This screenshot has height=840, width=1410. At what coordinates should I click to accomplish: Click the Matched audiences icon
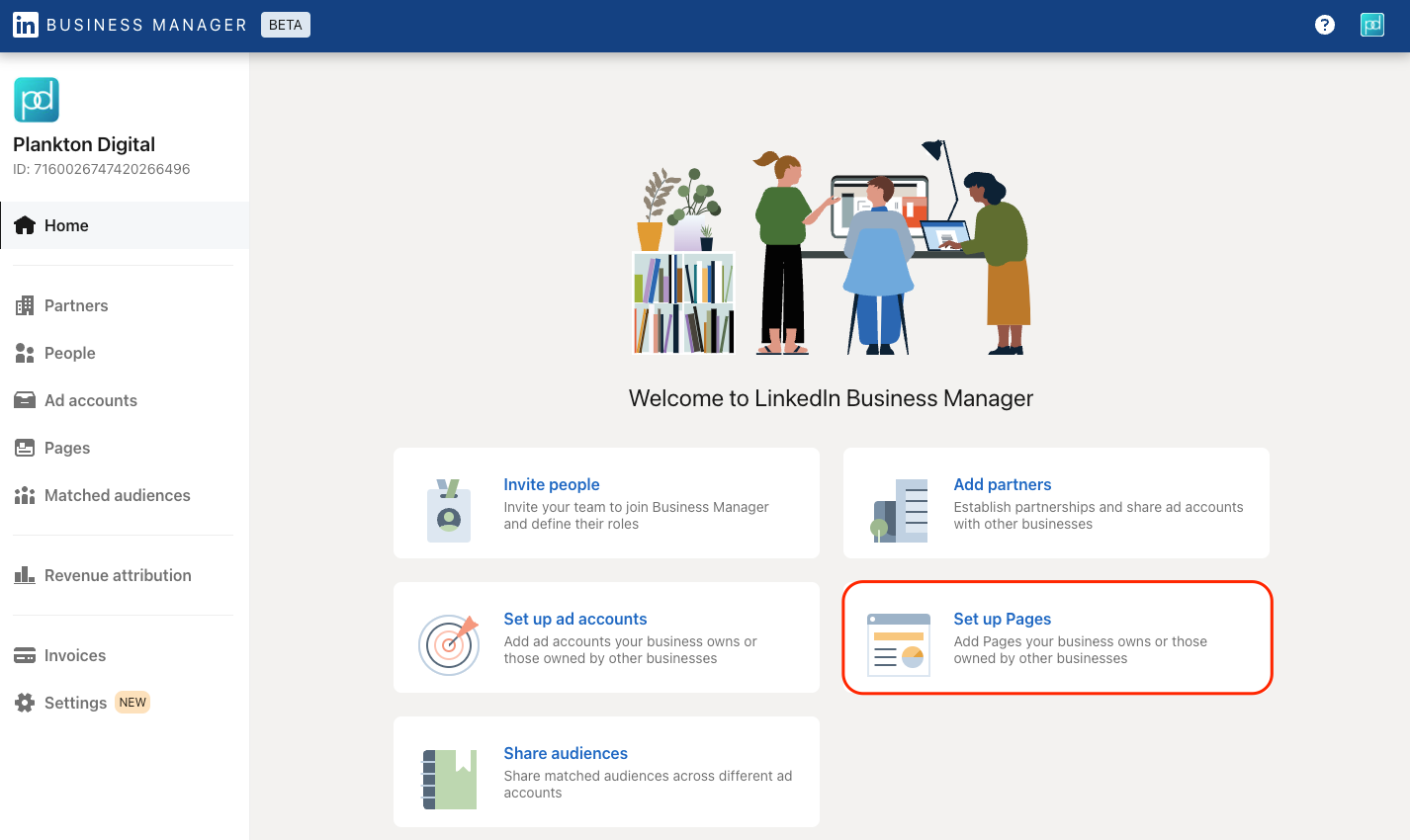[24, 494]
